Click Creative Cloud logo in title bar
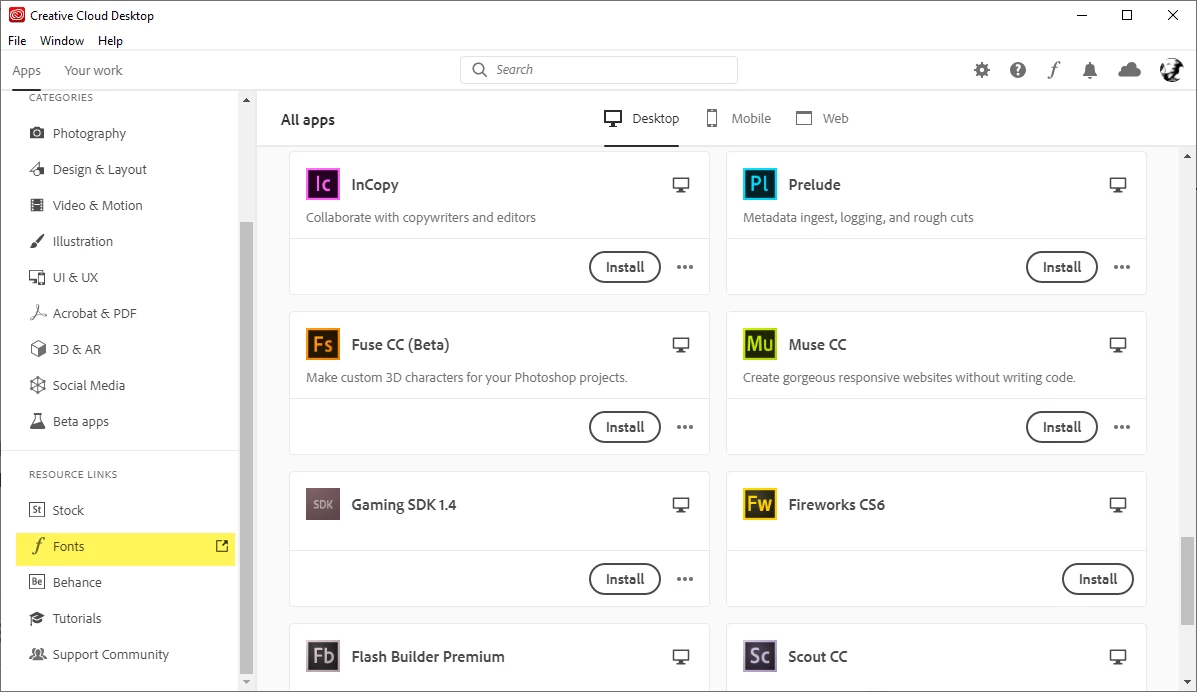The width and height of the screenshot is (1197, 692). tap(16, 15)
